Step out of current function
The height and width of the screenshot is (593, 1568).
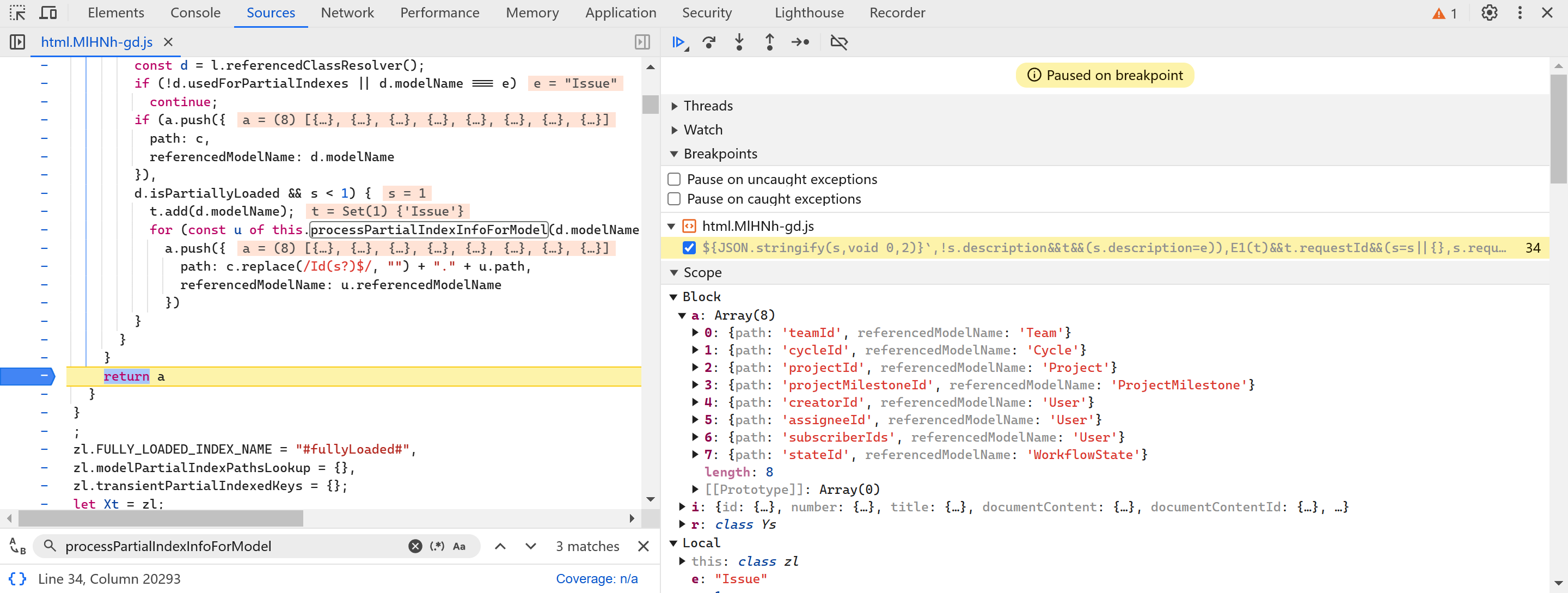point(769,42)
